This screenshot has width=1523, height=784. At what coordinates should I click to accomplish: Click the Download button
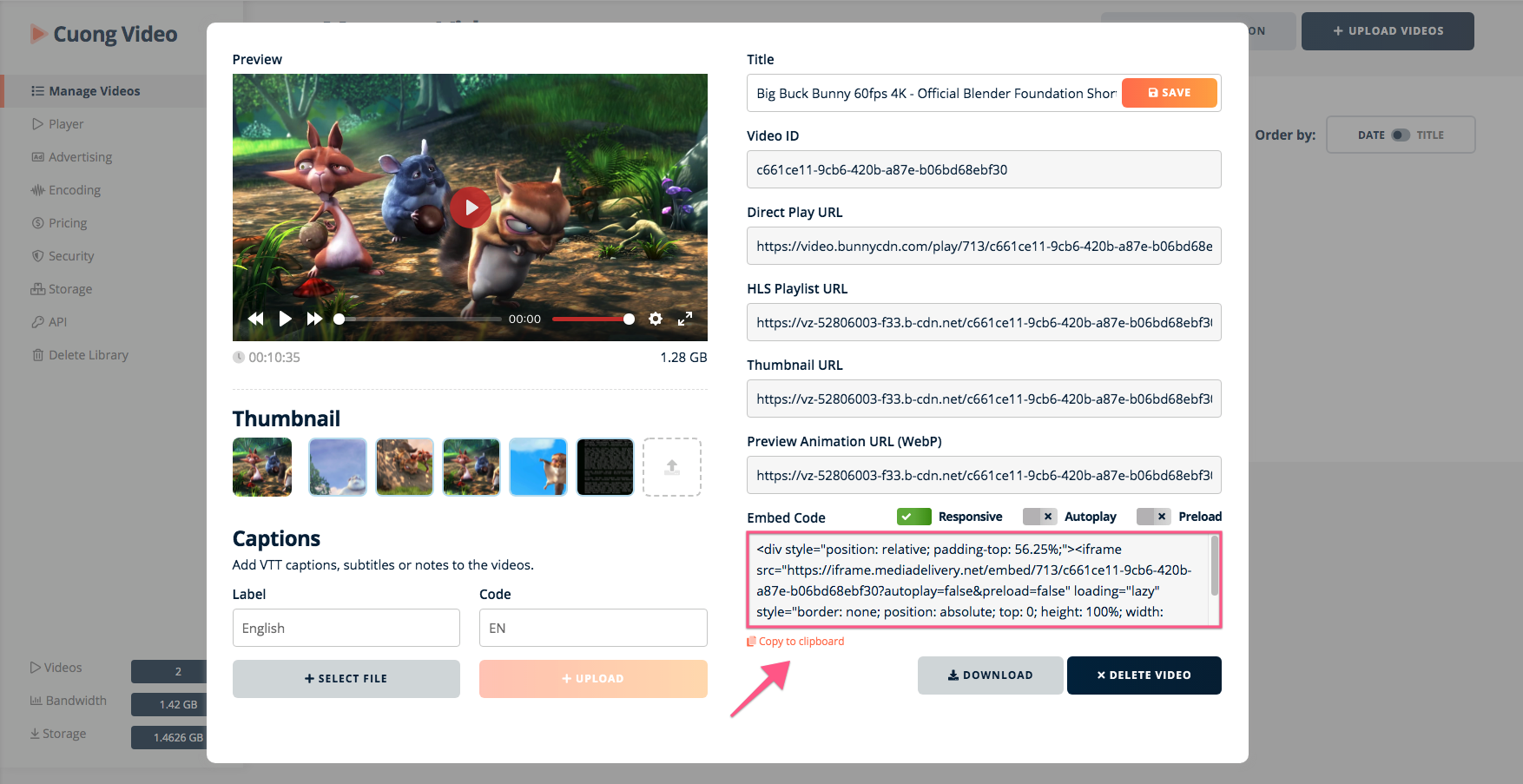(x=990, y=675)
